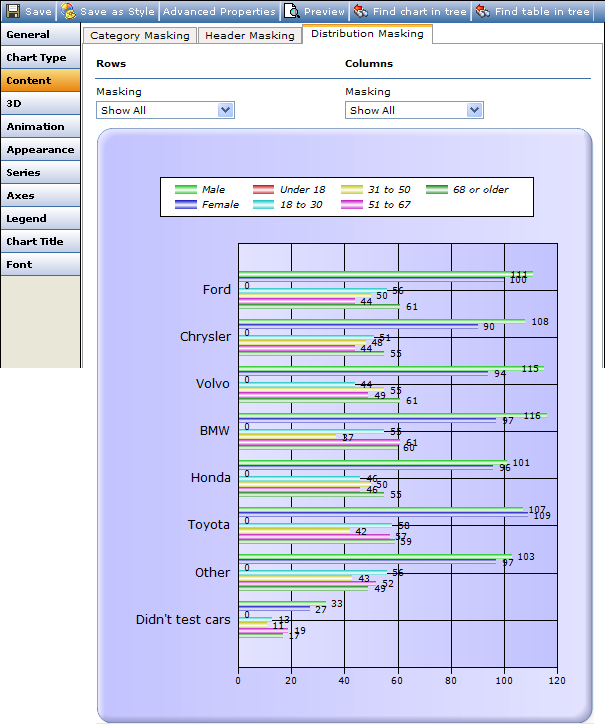605x725 pixels.
Task: Select the Distribution Masking tab
Action: coord(367,34)
